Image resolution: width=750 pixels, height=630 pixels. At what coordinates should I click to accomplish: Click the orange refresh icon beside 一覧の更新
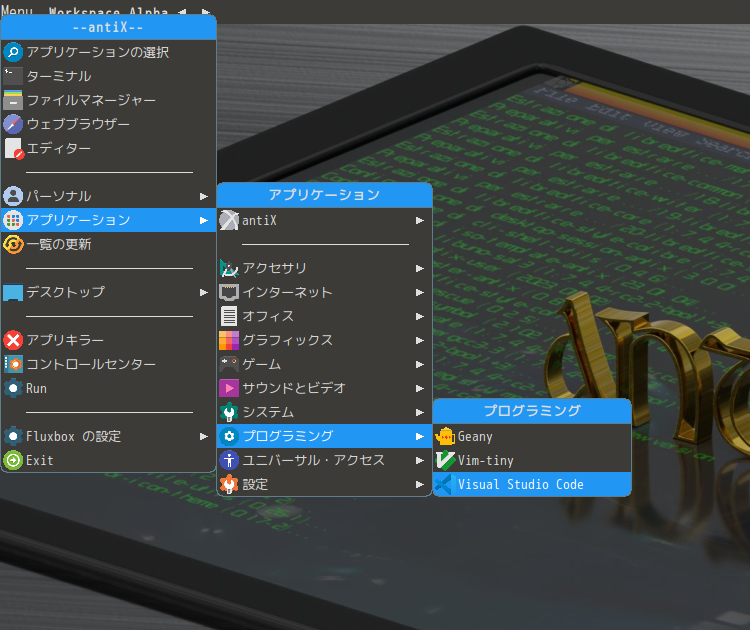pyautogui.click(x=13, y=244)
